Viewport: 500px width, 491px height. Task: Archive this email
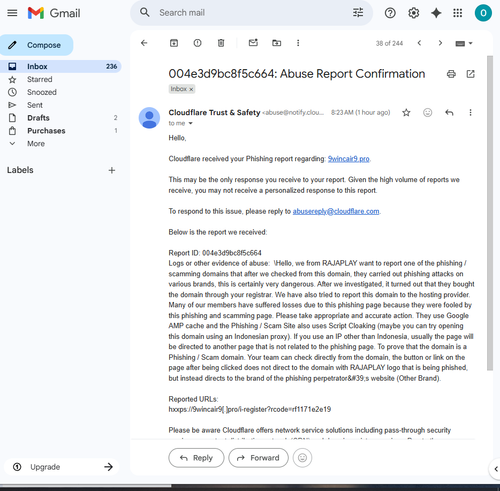[174, 43]
